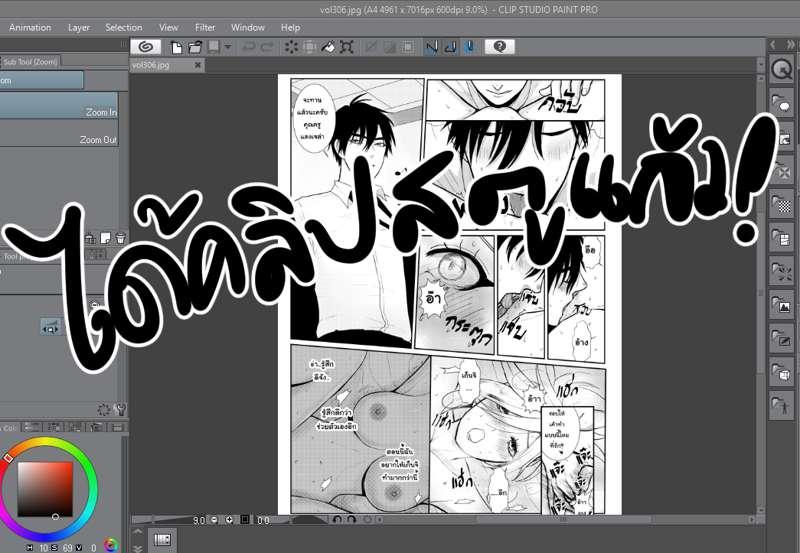Screen dimensions: 800x553
Task: Click the rotate left icon below canvas
Action: 337,520
